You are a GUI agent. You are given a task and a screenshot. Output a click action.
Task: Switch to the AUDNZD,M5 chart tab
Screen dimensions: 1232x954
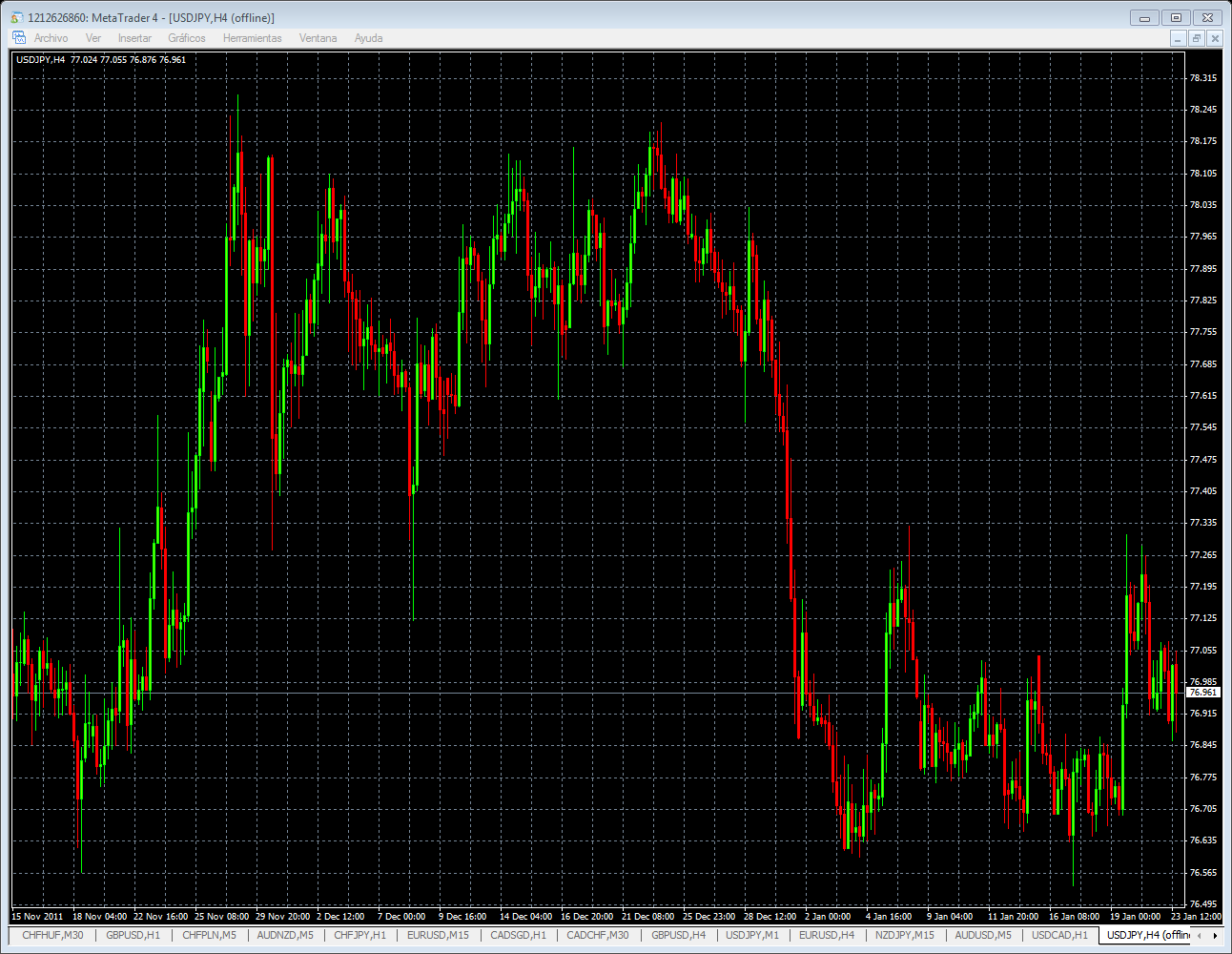(x=285, y=935)
